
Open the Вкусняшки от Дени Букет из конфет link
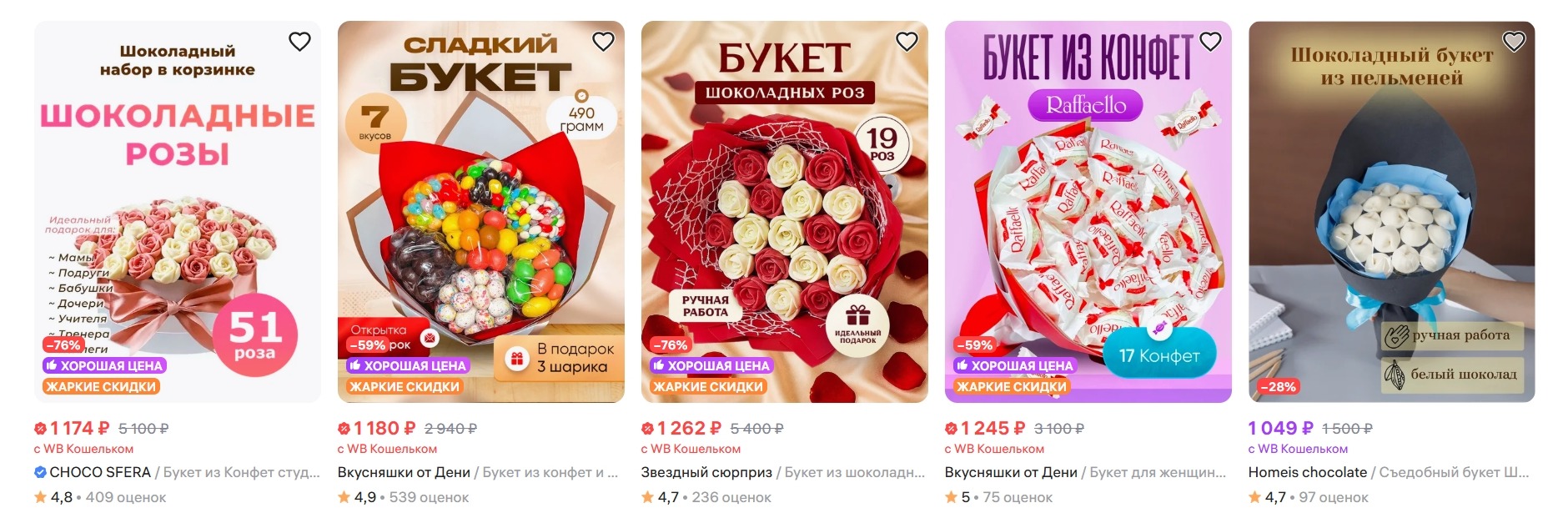(x=478, y=472)
